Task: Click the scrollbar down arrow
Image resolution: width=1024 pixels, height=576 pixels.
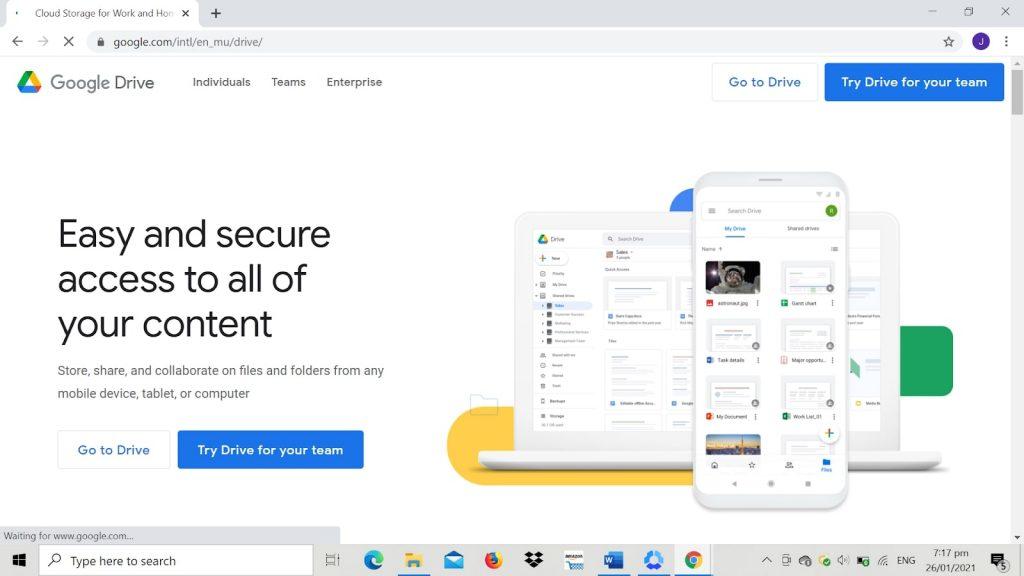Action: point(1017,537)
